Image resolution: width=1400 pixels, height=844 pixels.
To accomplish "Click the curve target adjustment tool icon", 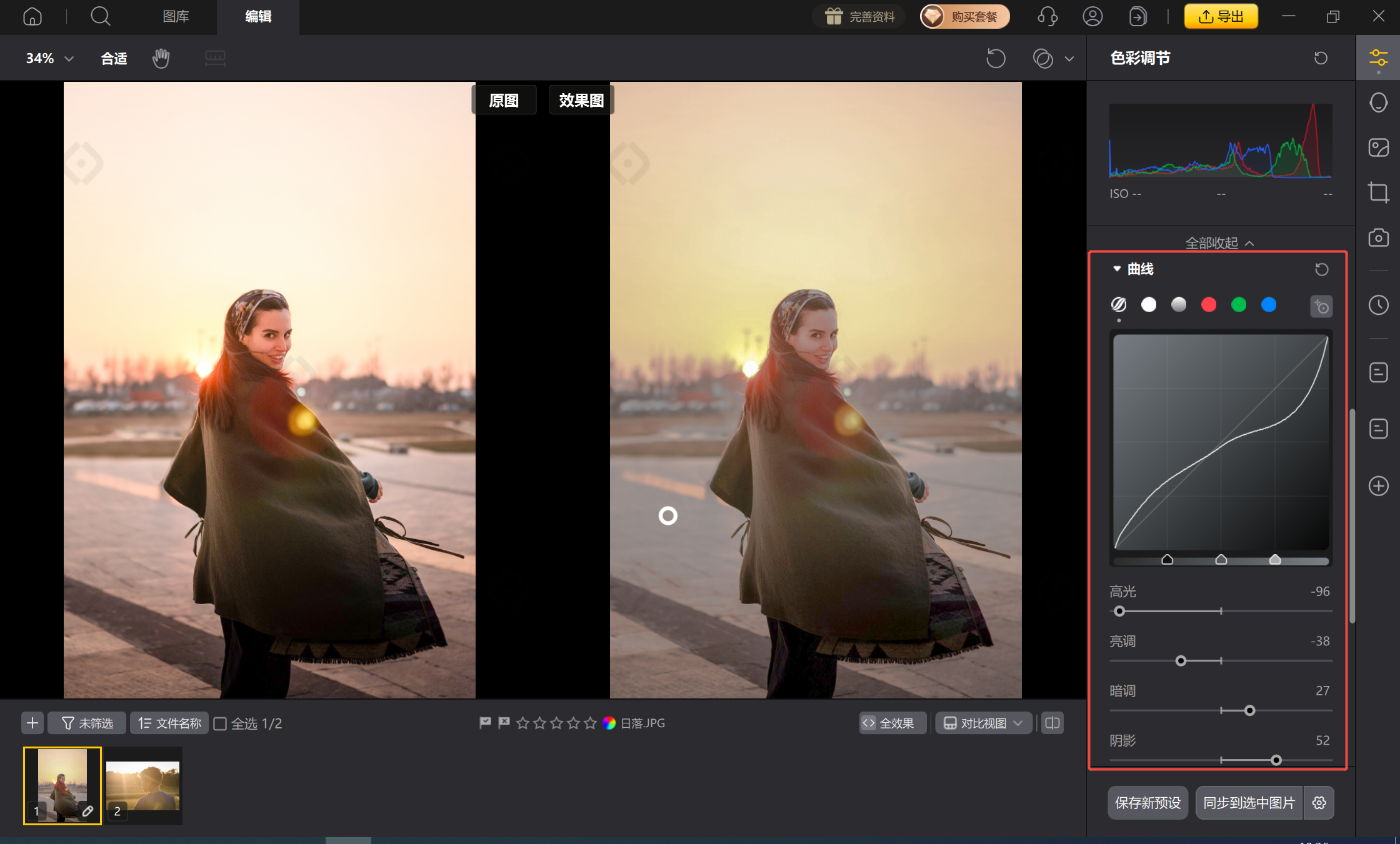I will tap(1321, 306).
